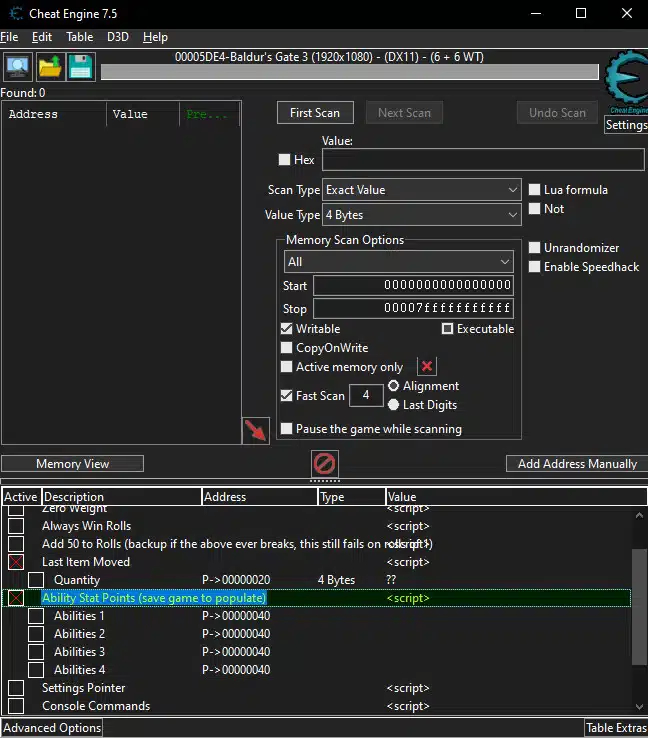
Task: Open the Value Type dropdown
Action: (422, 215)
